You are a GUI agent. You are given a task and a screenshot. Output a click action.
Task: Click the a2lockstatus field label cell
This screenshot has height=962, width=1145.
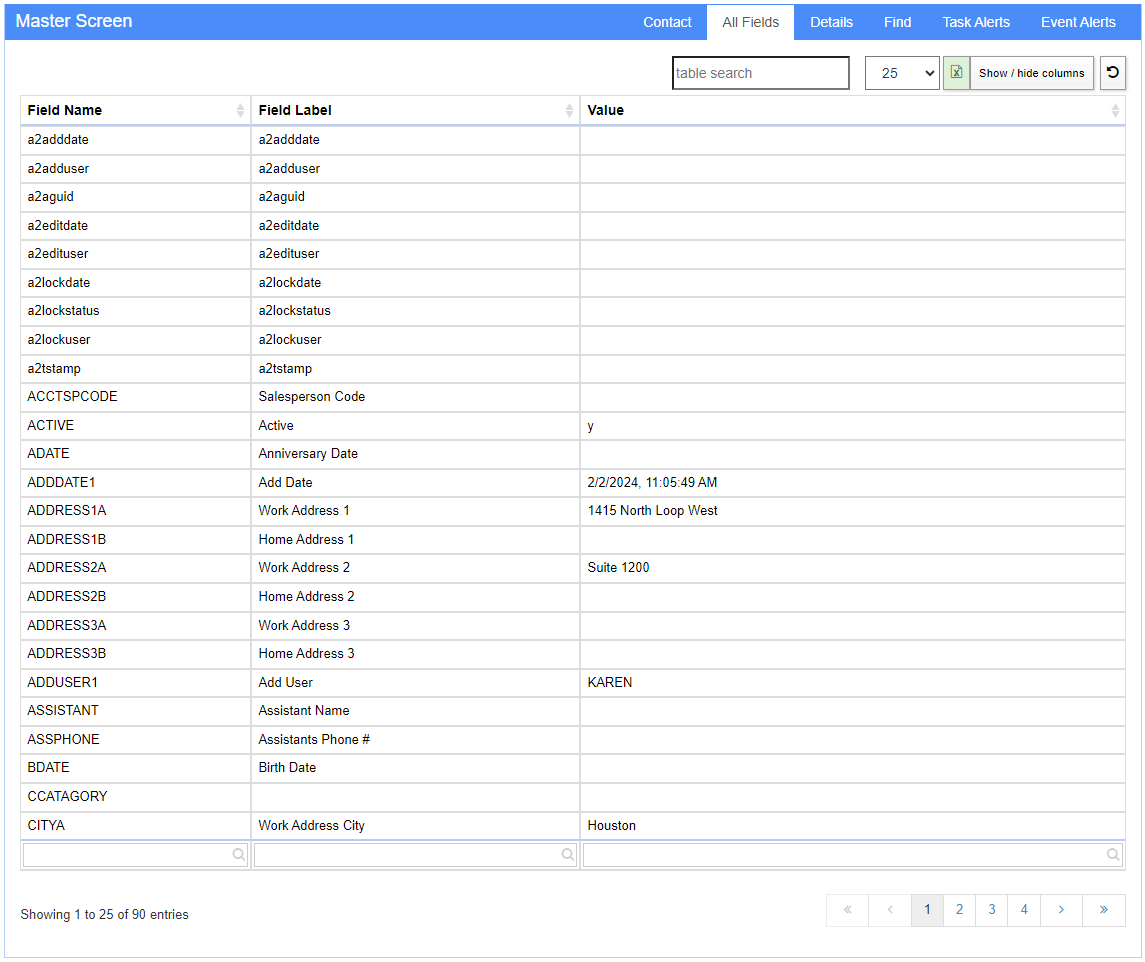click(416, 310)
